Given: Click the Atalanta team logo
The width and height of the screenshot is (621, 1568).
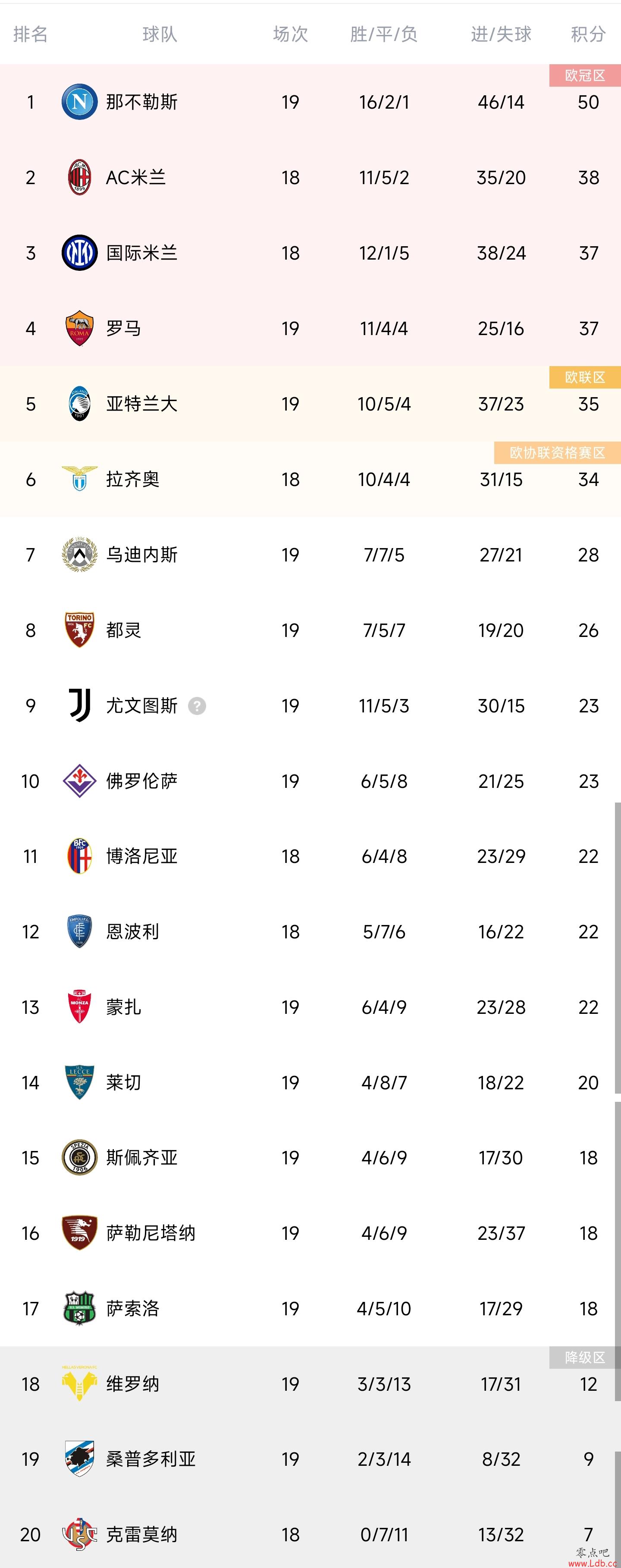Looking at the screenshot, I should coord(79,404).
